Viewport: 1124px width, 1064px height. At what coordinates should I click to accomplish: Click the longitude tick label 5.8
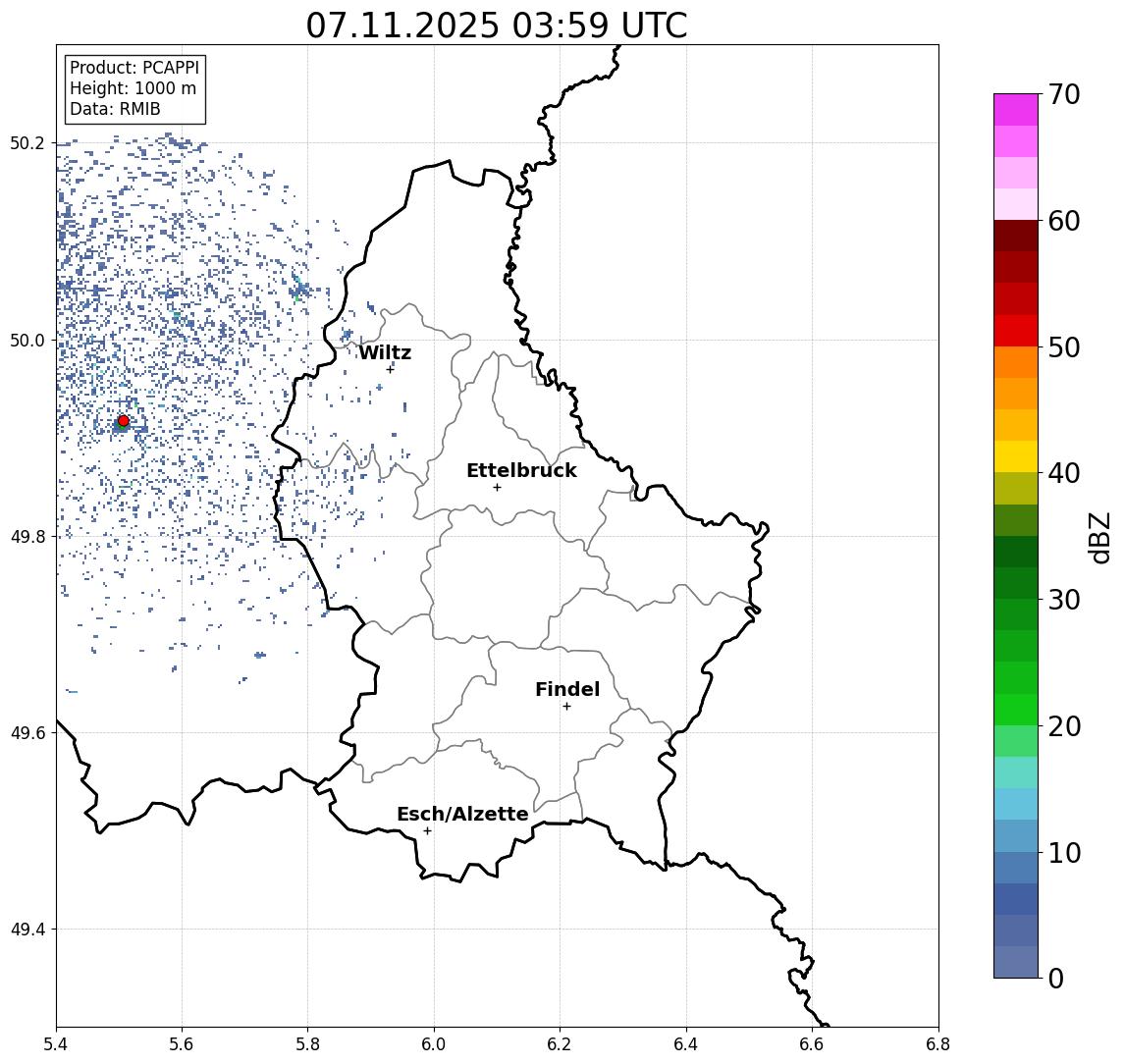tap(307, 1044)
